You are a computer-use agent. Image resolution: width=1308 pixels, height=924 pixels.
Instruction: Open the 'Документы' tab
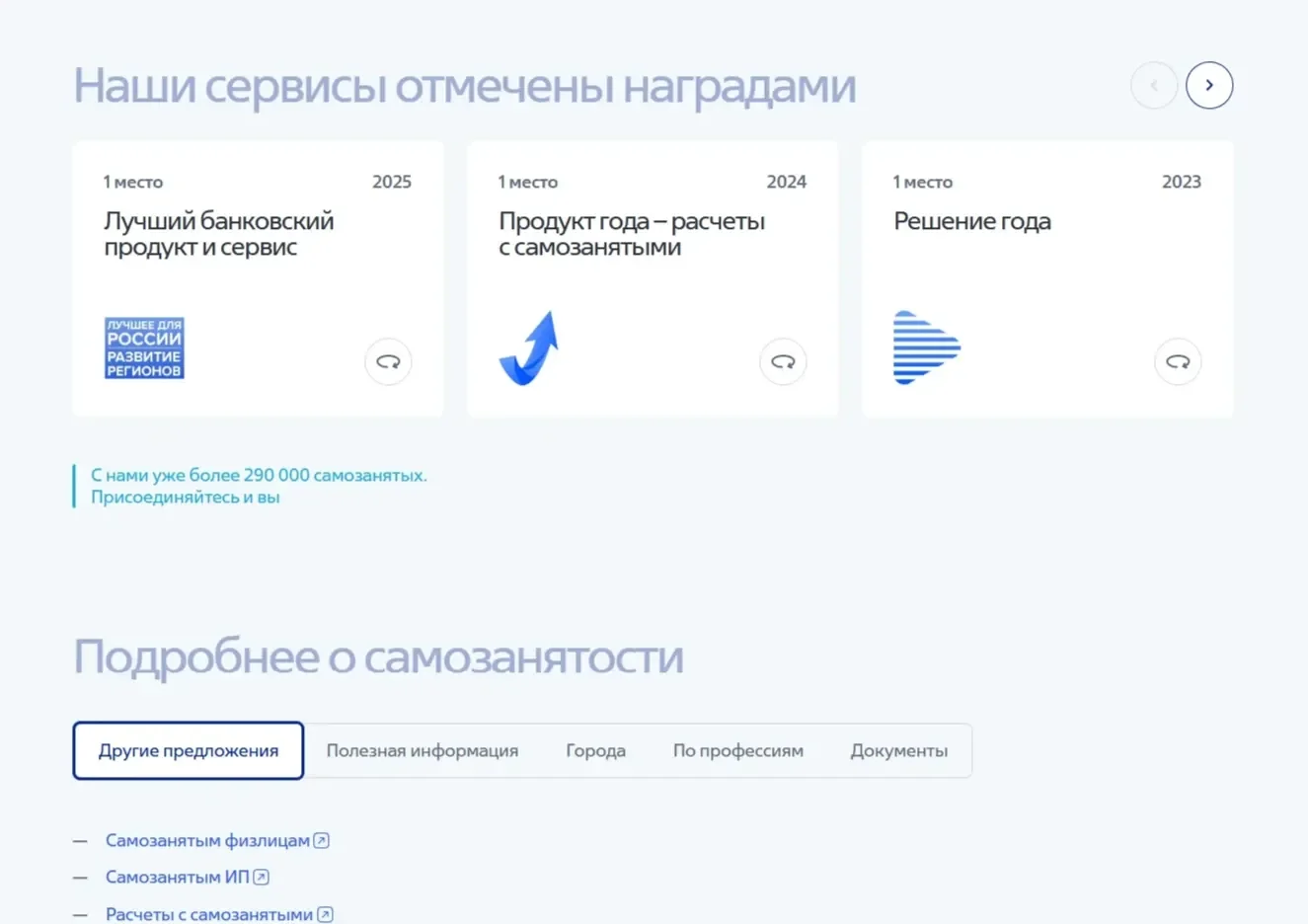(899, 750)
